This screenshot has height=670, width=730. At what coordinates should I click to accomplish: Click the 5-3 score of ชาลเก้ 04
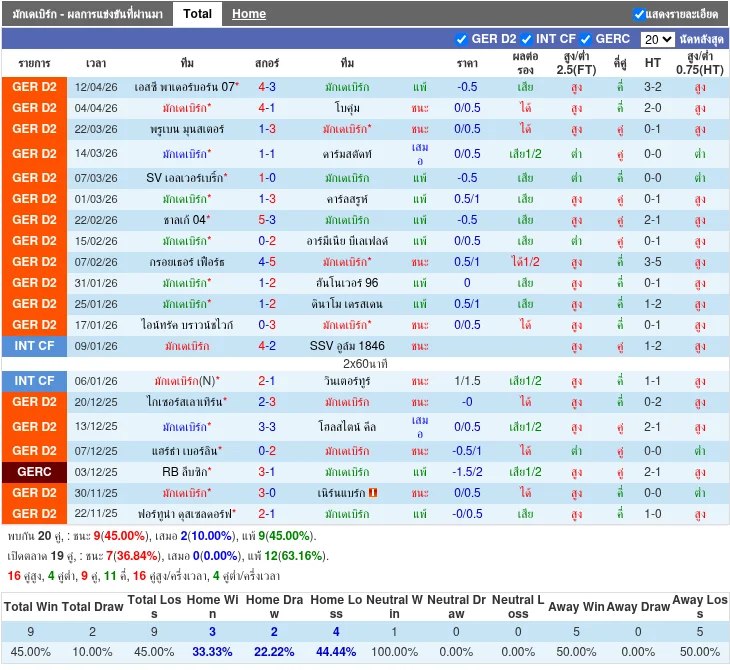pyautogui.click(x=267, y=220)
